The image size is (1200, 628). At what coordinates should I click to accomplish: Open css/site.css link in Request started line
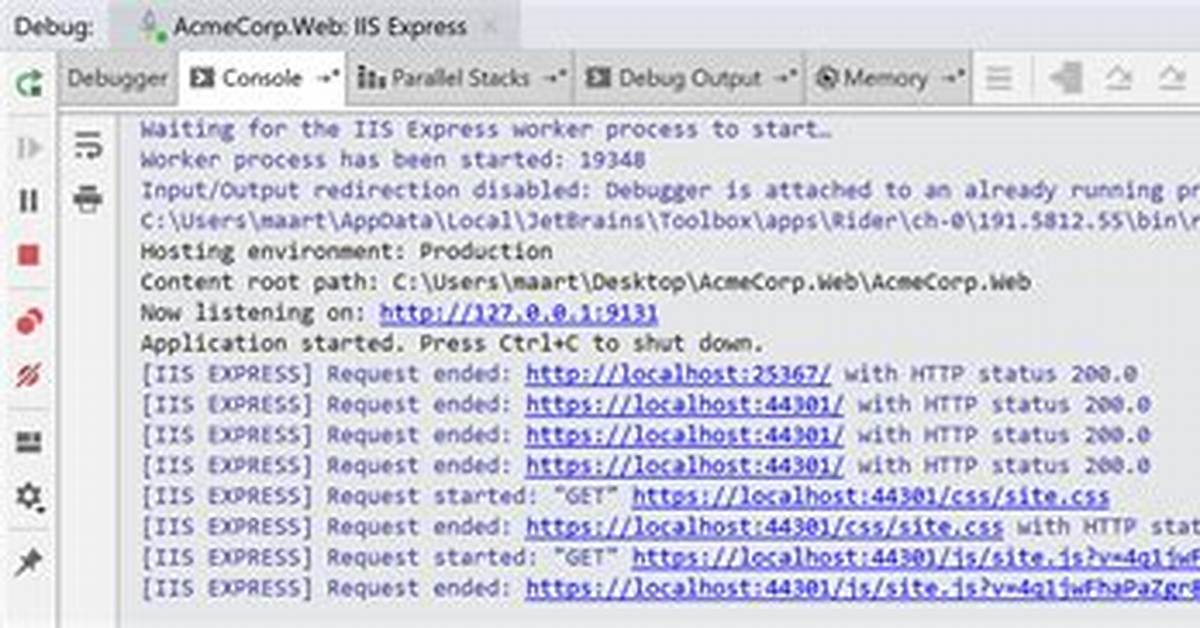[x=870, y=497]
